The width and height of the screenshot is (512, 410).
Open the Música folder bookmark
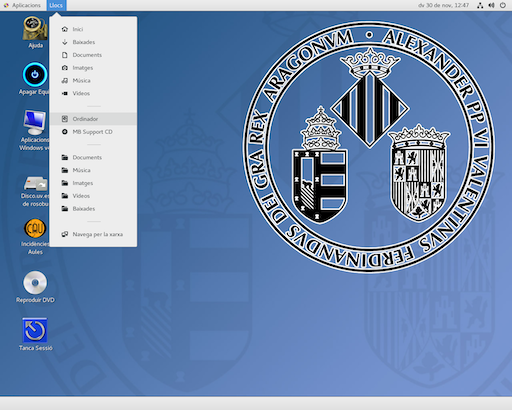pyautogui.click(x=93, y=170)
